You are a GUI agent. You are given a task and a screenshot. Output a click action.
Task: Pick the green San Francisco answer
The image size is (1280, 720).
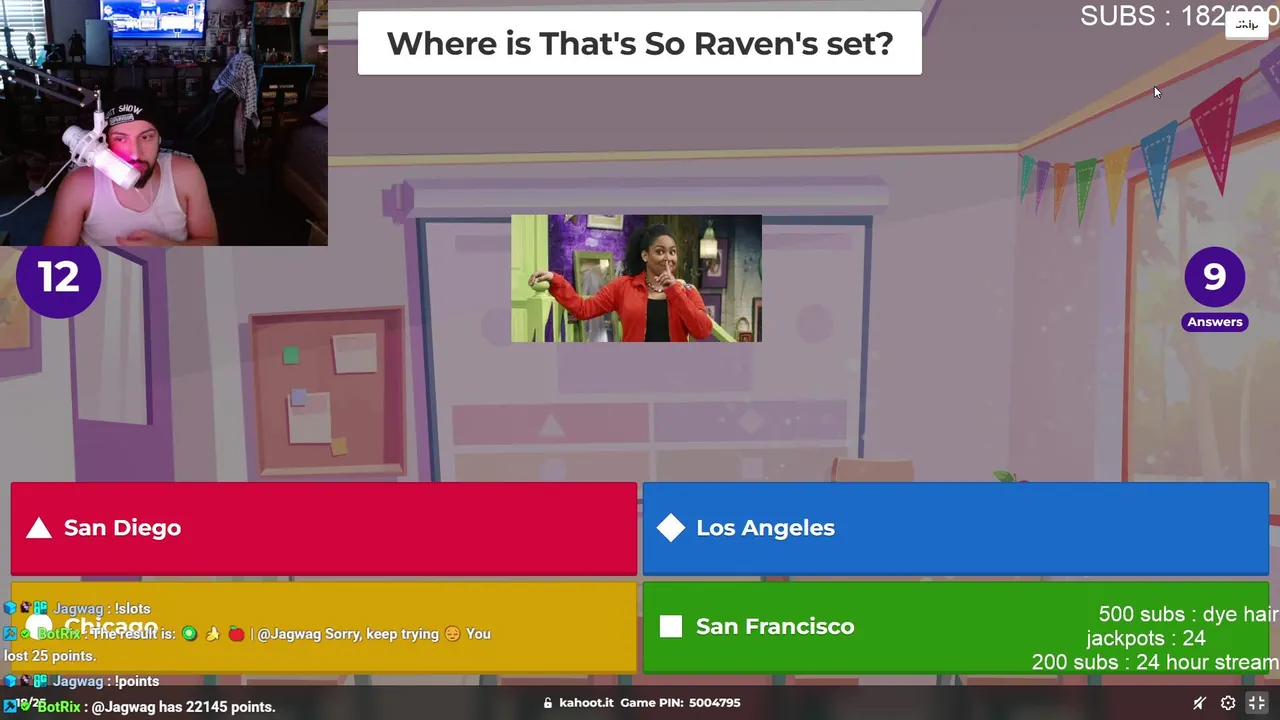click(955, 627)
